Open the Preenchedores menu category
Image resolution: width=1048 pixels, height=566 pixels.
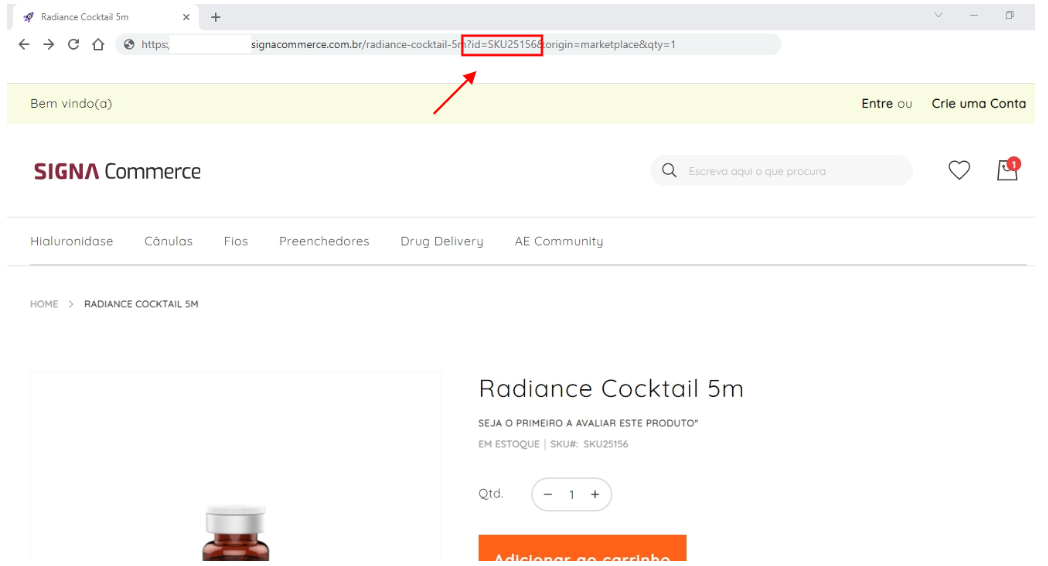coord(324,241)
